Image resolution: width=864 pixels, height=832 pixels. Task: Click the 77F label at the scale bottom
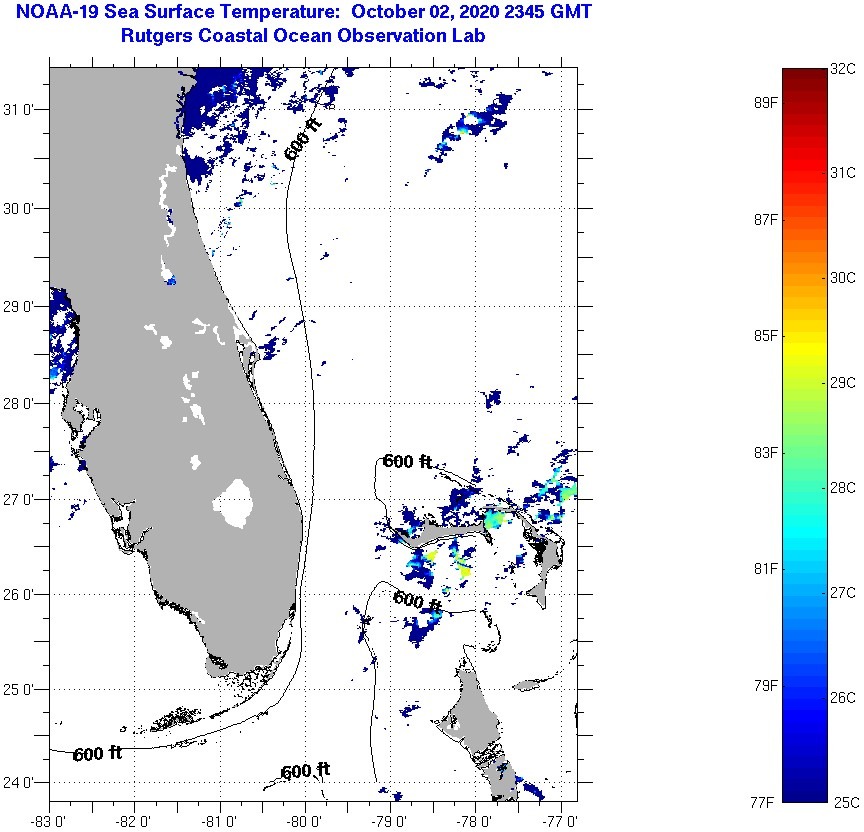[x=766, y=801]
